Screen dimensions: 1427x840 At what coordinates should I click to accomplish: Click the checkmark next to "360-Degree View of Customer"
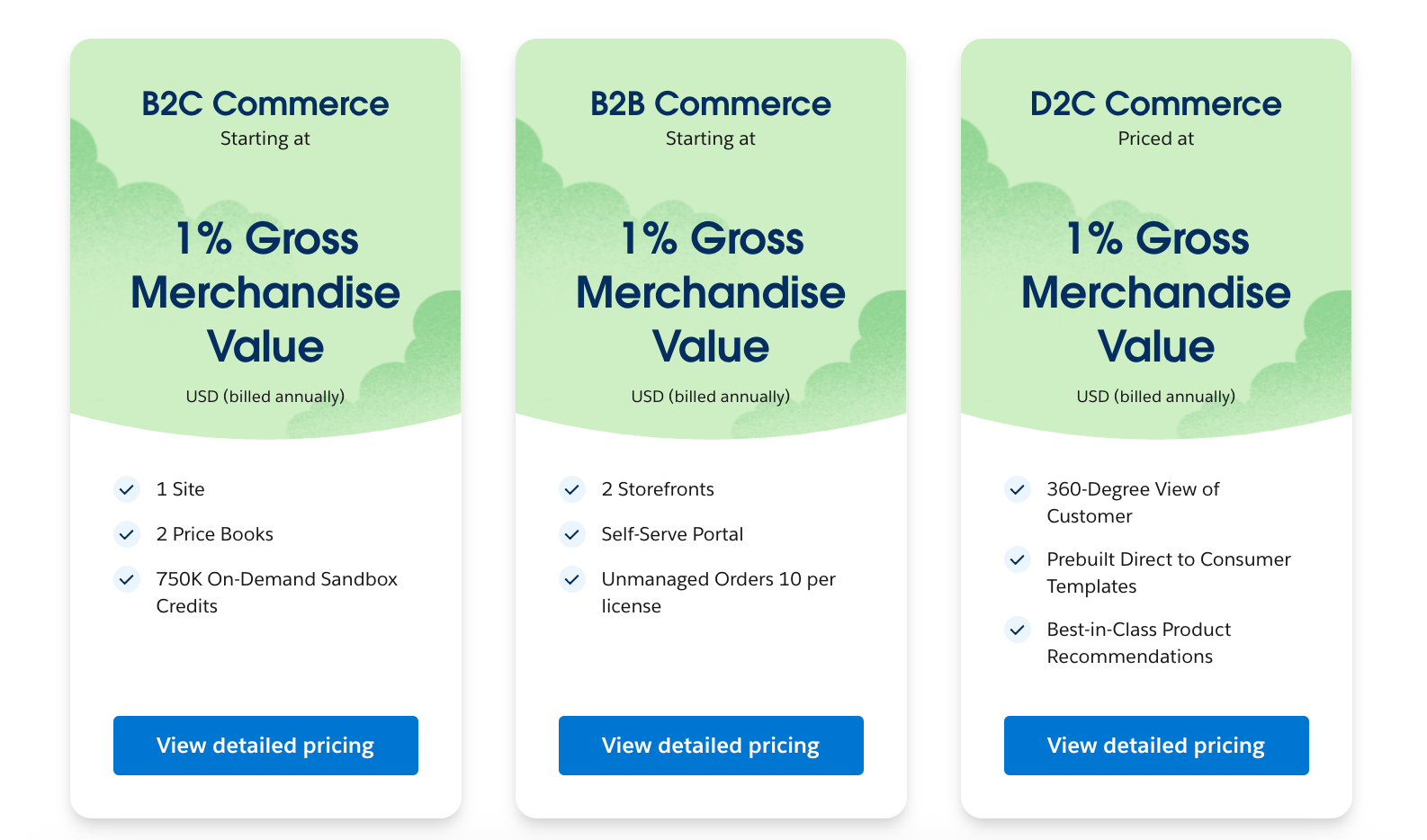point(1018,490)
